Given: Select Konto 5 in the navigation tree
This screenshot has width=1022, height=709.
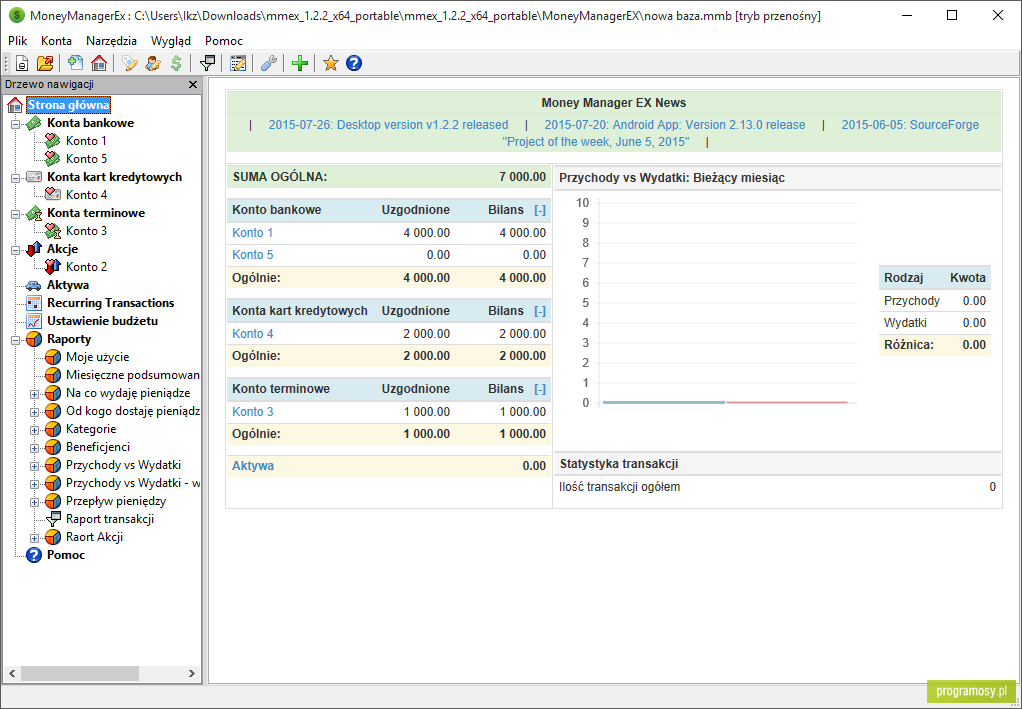Looking at the screenshot, I should [x=86, y=159].
